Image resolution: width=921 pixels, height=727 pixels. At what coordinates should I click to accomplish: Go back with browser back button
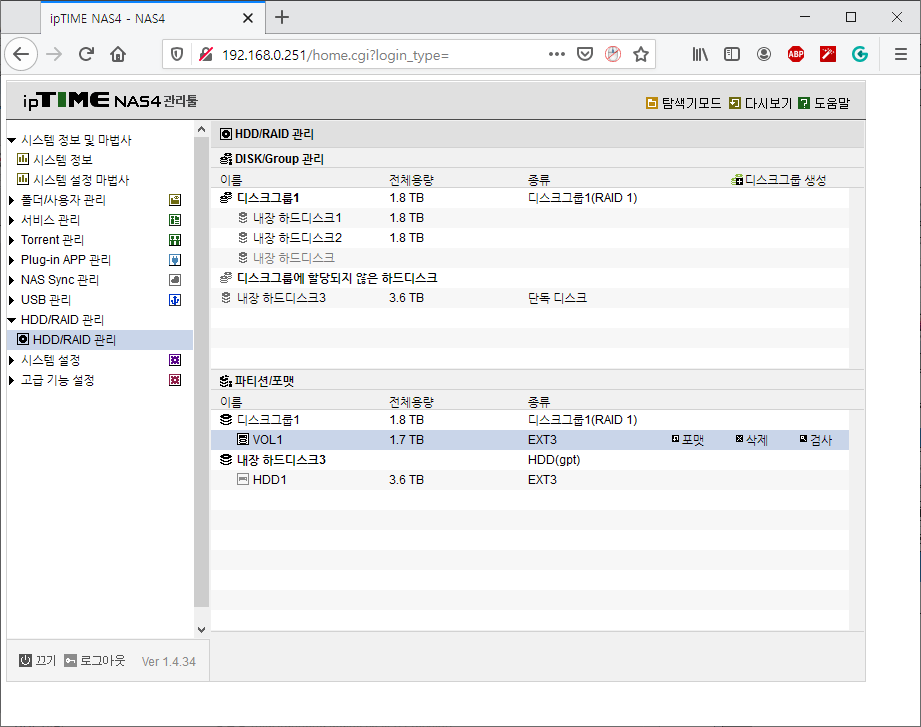[x=21, y=55]
